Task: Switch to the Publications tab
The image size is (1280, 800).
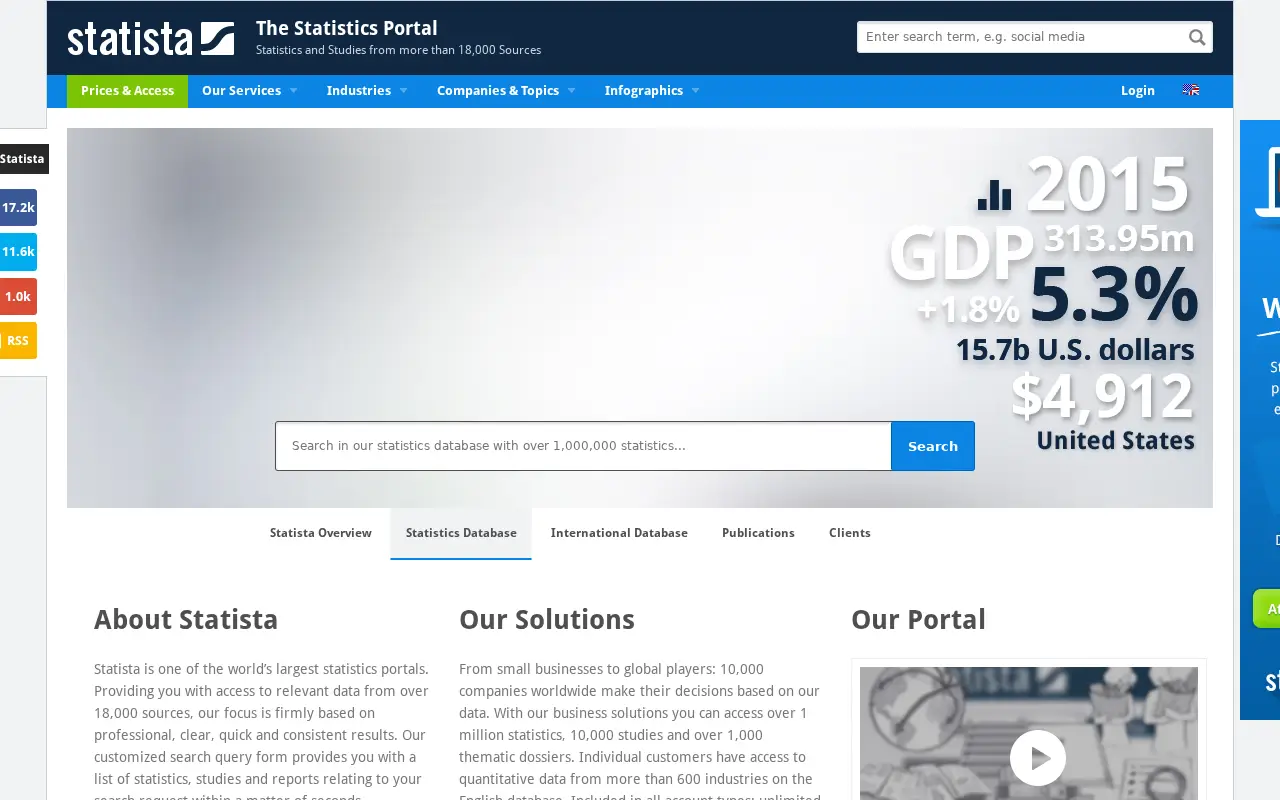Action: [758, 533]
